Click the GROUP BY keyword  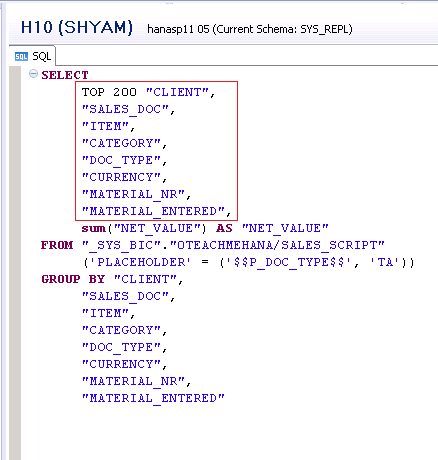(73, 279)
